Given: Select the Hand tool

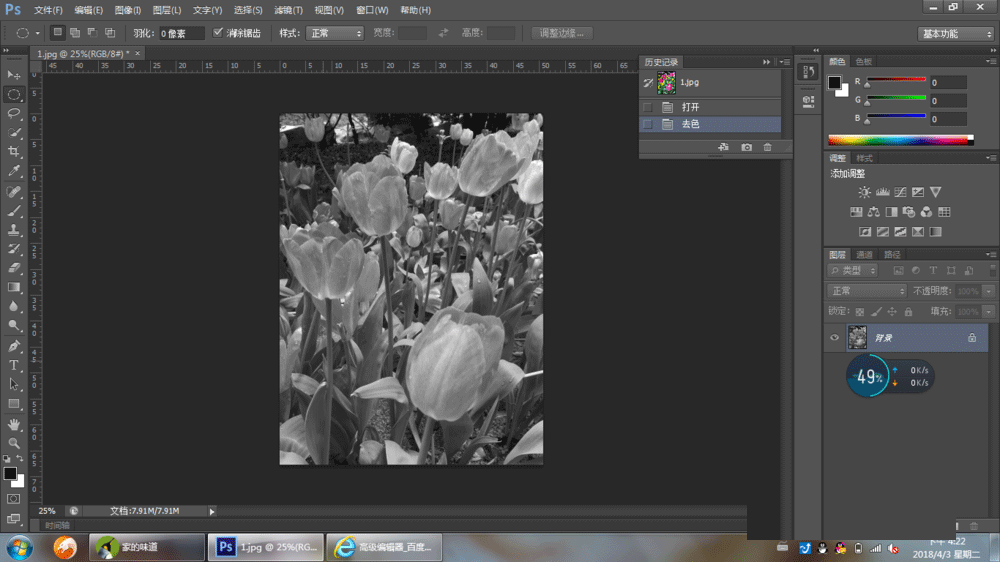Looking at the screenshot, I should coord(14,424).
